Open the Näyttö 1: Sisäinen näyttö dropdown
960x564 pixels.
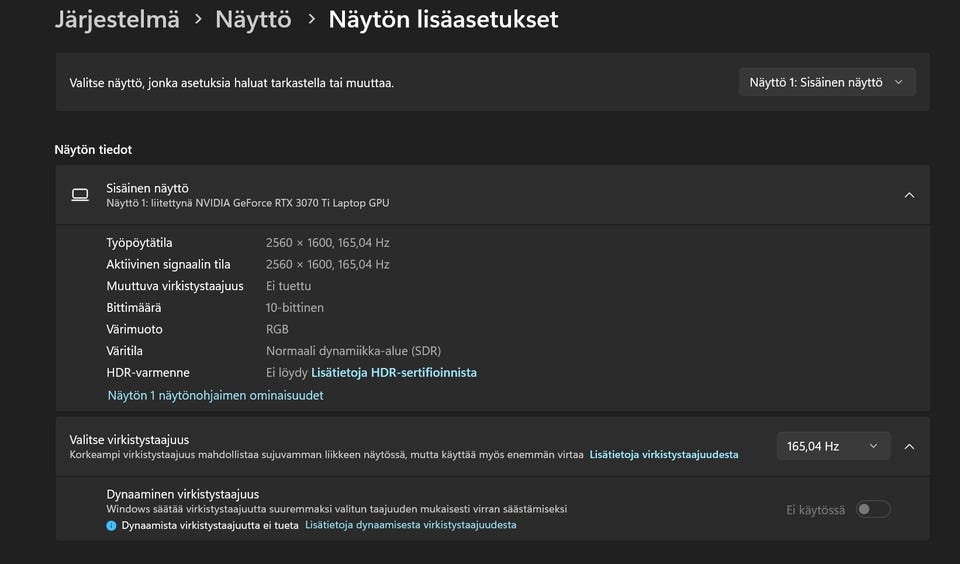coord(826,83)
